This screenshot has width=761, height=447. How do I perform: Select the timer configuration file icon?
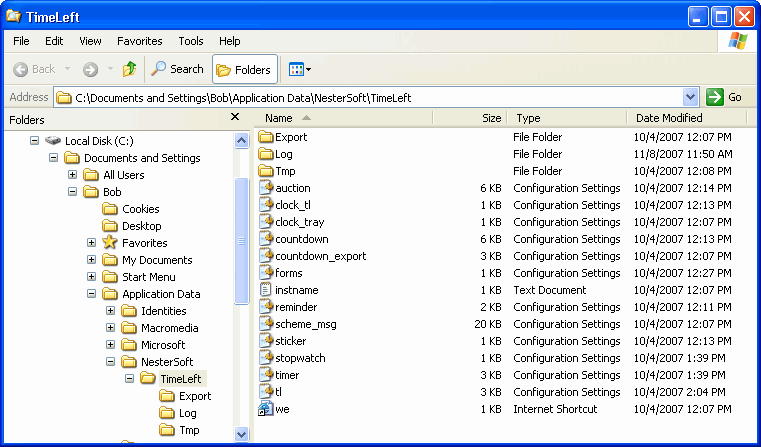265,375
